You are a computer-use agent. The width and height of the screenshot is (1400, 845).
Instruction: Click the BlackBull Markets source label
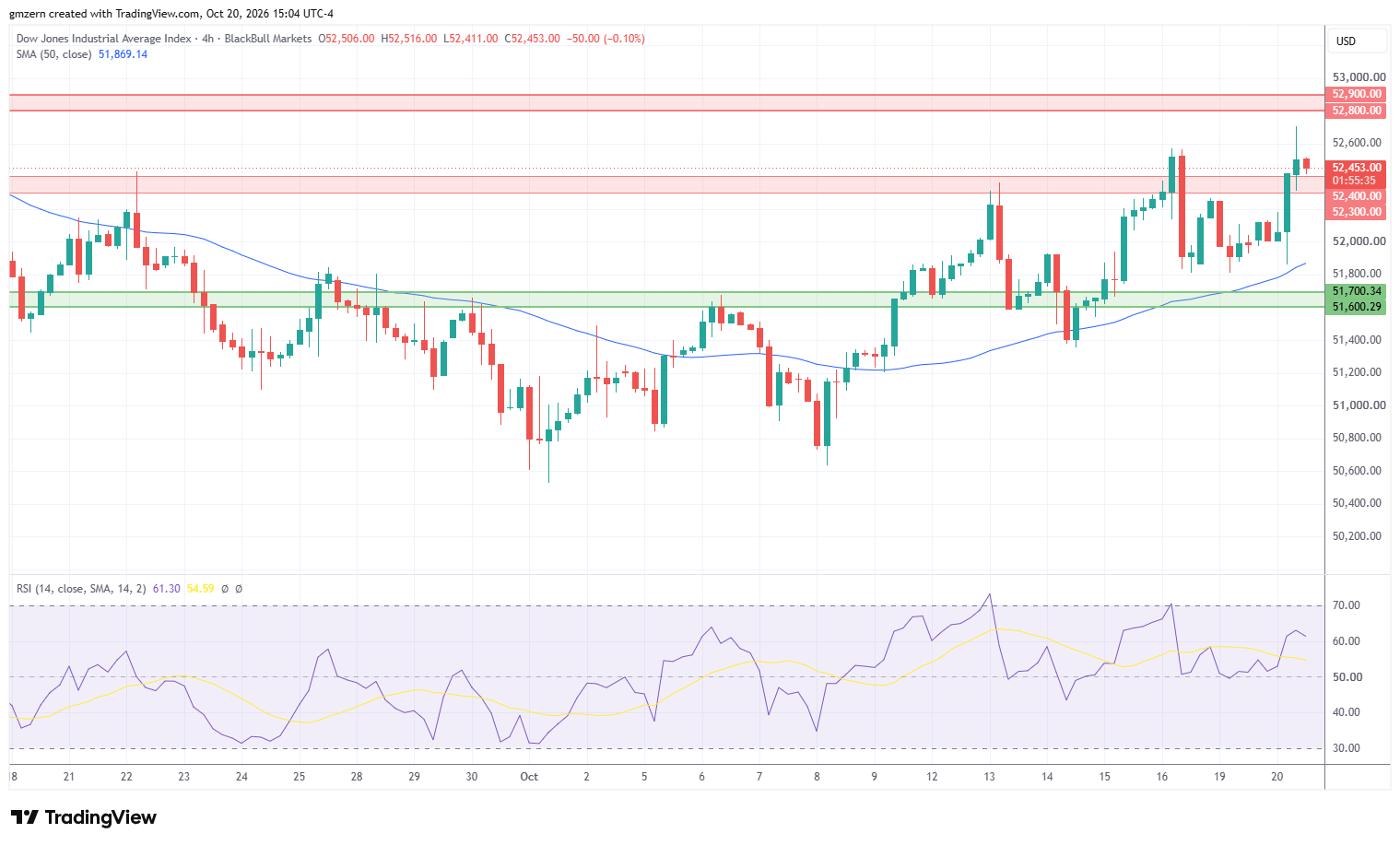click(x=268, y=39)
